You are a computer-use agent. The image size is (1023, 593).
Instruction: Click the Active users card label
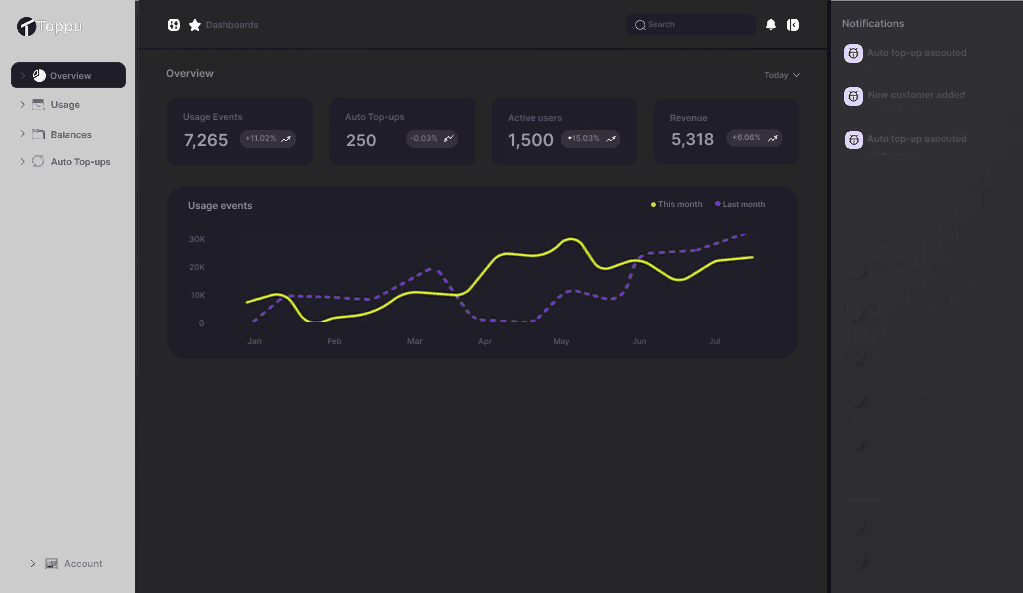535,118
